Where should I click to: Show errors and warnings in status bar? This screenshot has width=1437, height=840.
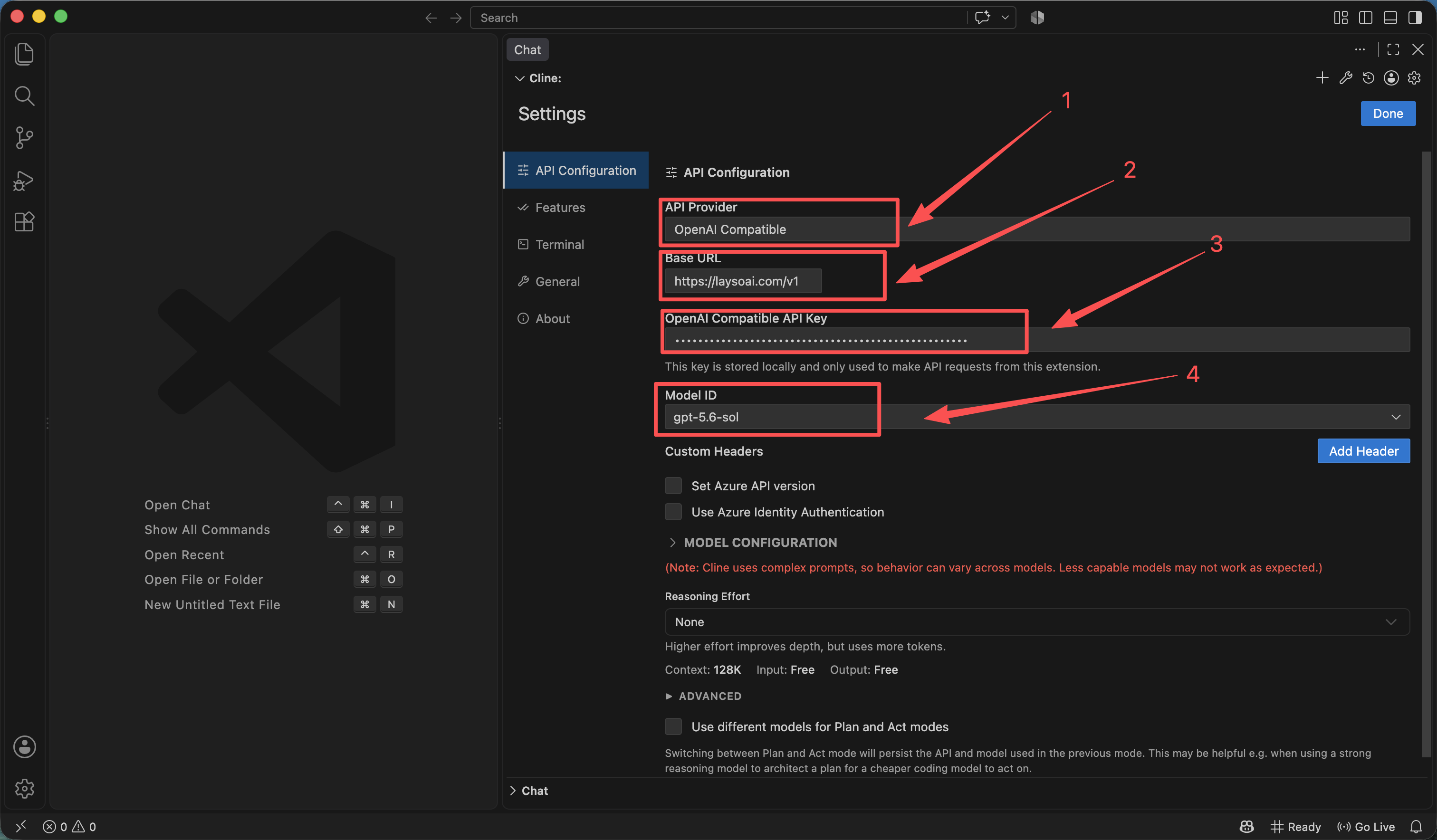pyautogui.click(x=69, y=826)
